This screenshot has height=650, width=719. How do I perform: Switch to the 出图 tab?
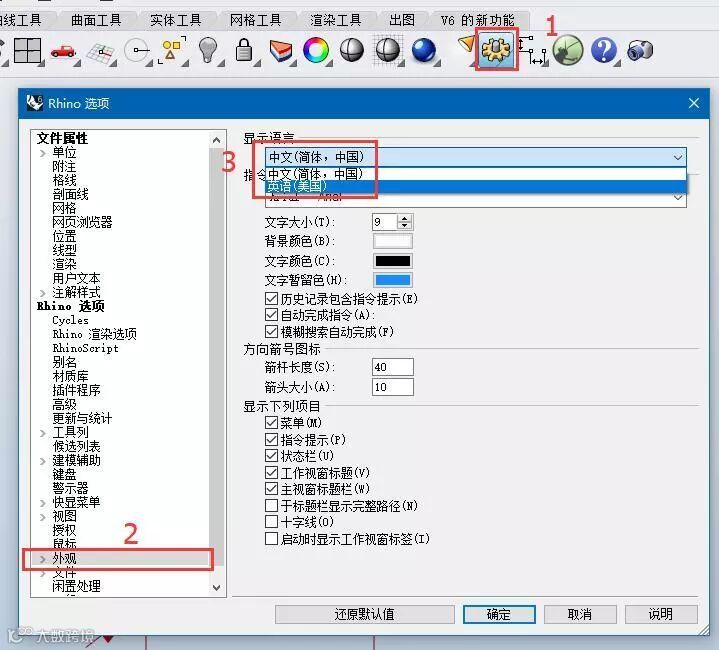point(402,20)
